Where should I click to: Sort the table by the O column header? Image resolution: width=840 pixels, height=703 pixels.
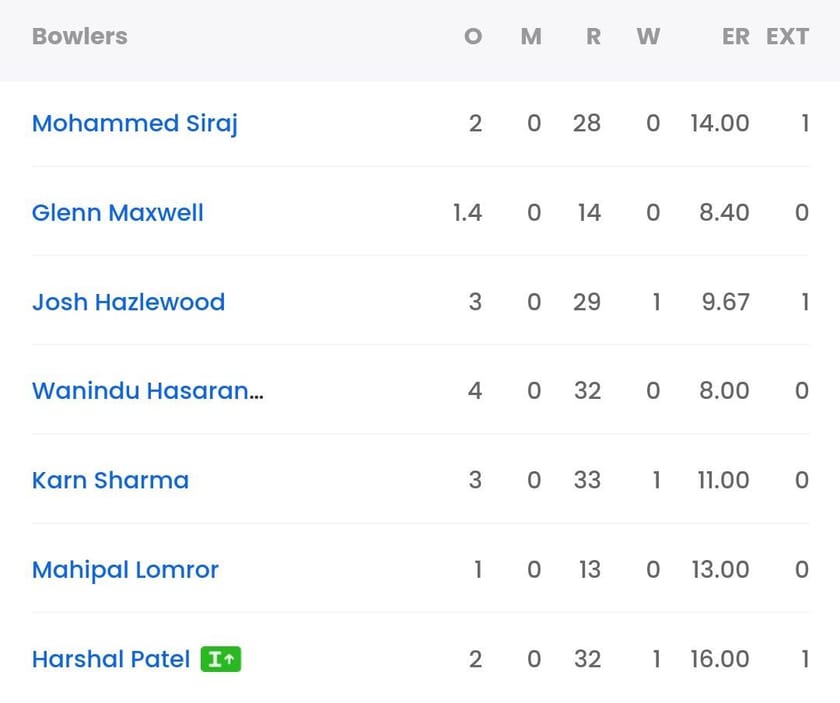(472, 36)
